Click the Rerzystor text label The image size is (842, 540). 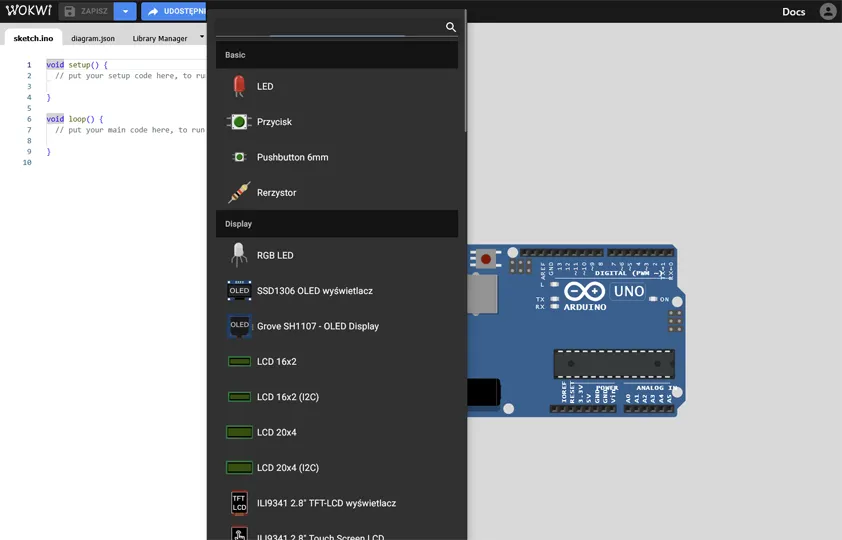(x=277, y=193)
